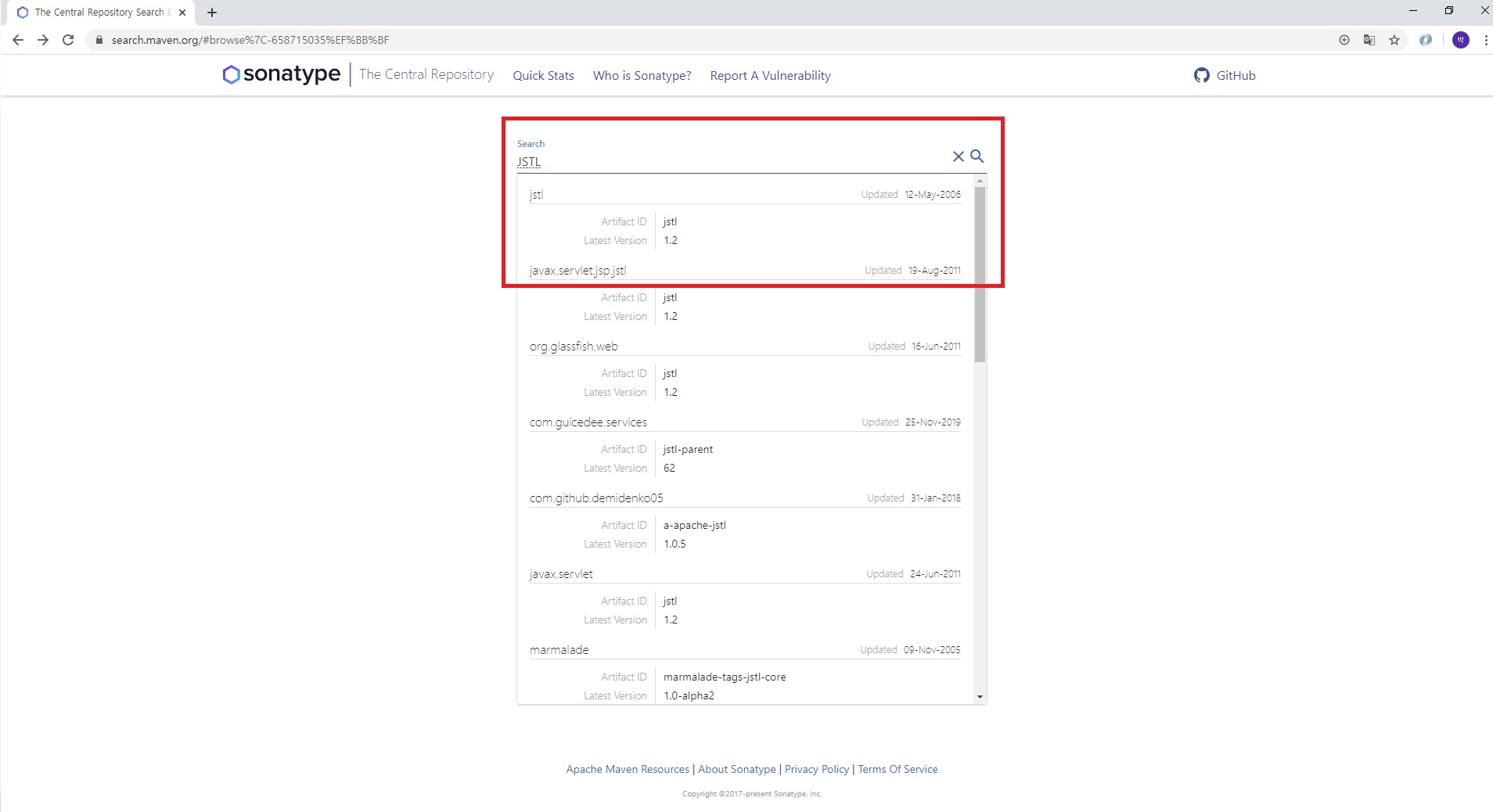This screenshot has height=812, width=1493.
Task: Click inside the JSTL search field
Action: pos(732,162)
